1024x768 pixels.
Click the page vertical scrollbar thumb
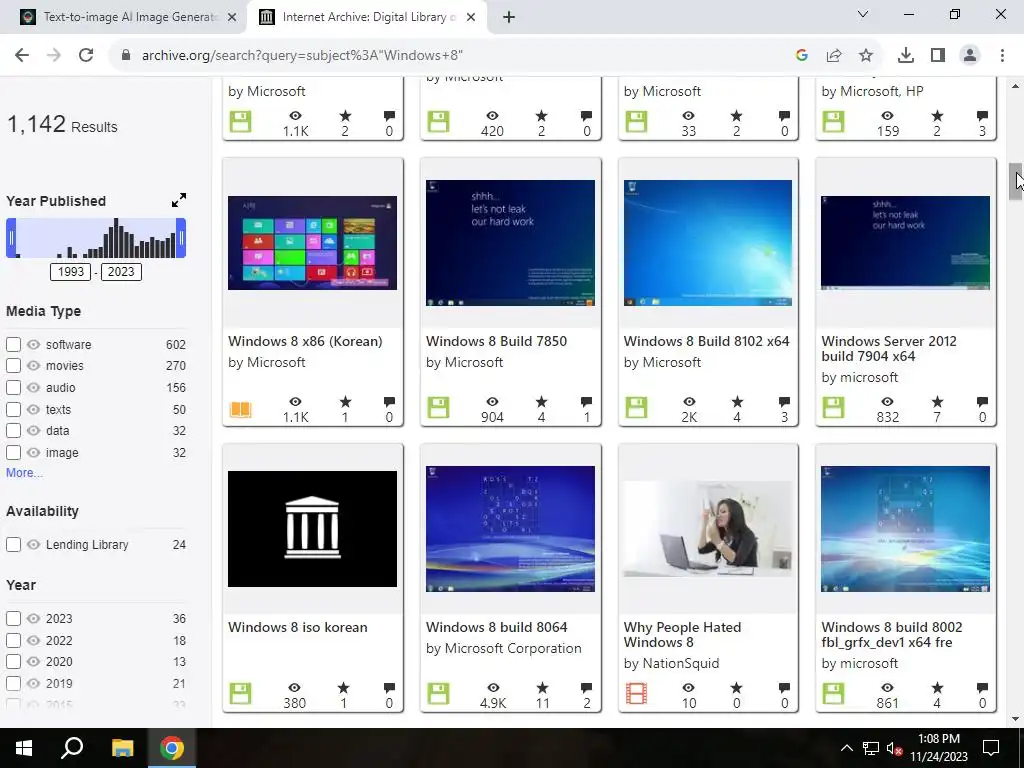(x=1016, y=182)
